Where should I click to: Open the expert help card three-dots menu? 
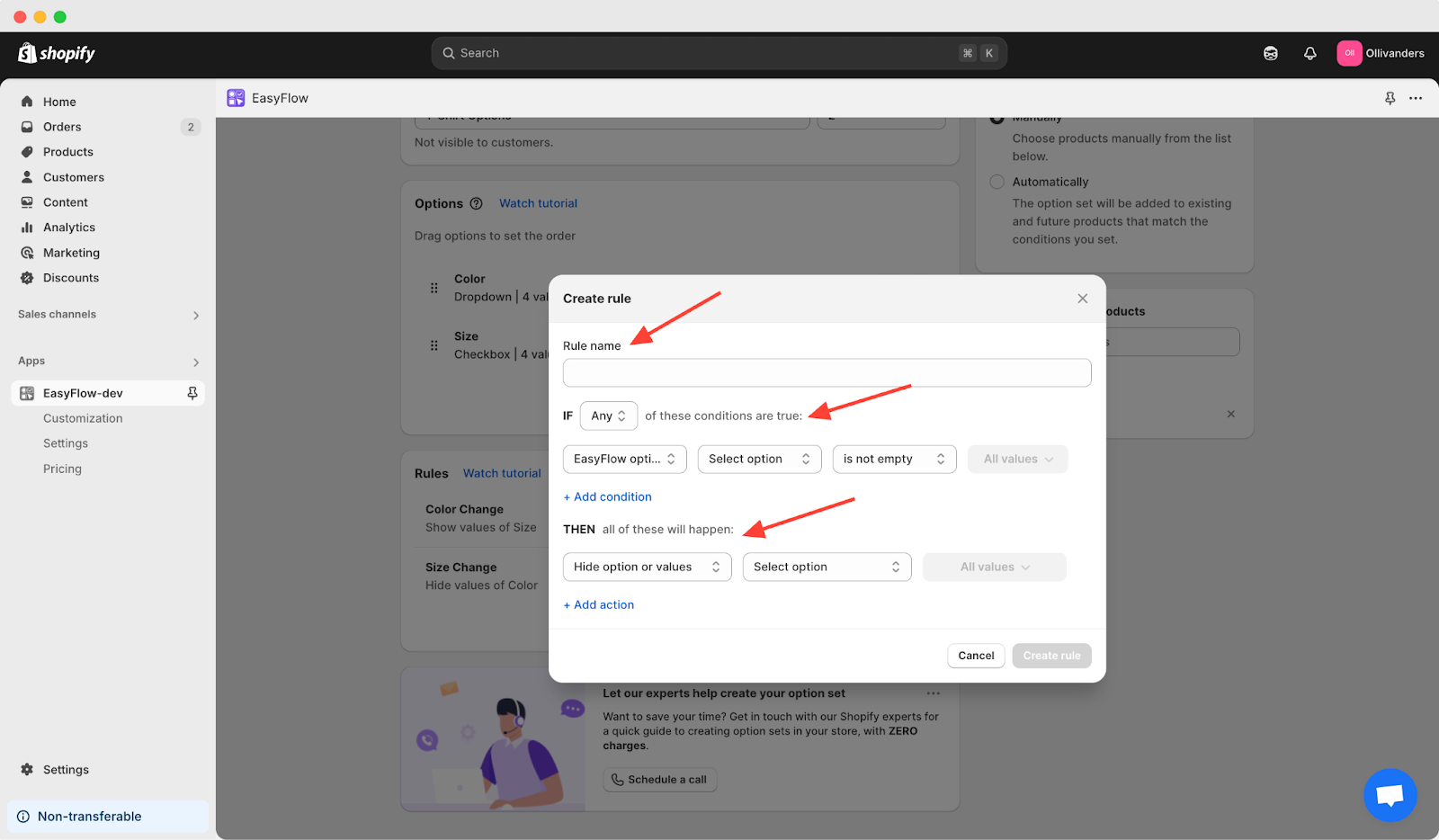[934, 693]
